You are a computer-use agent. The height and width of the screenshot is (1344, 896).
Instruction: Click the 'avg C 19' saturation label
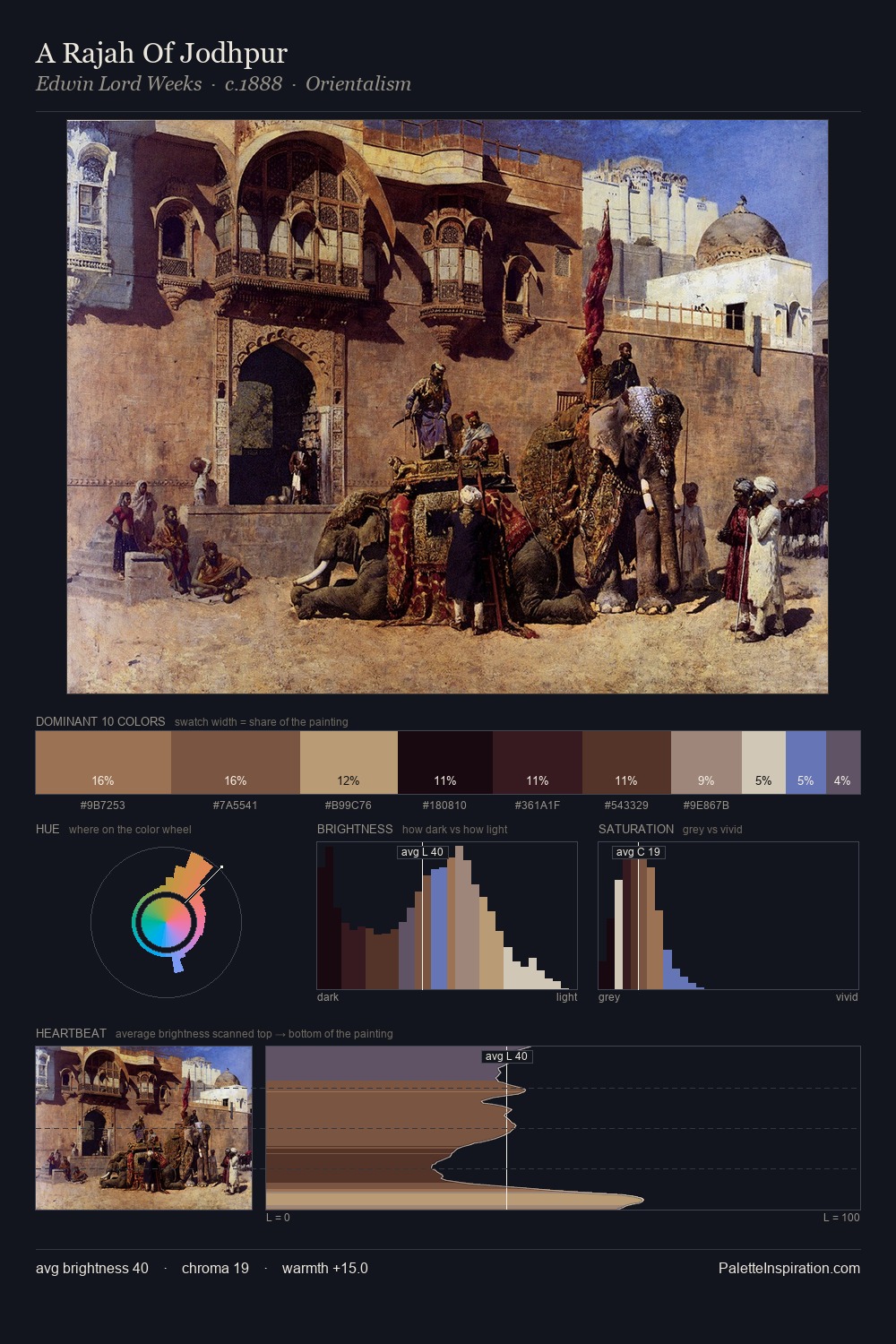(x=638, y=852)
